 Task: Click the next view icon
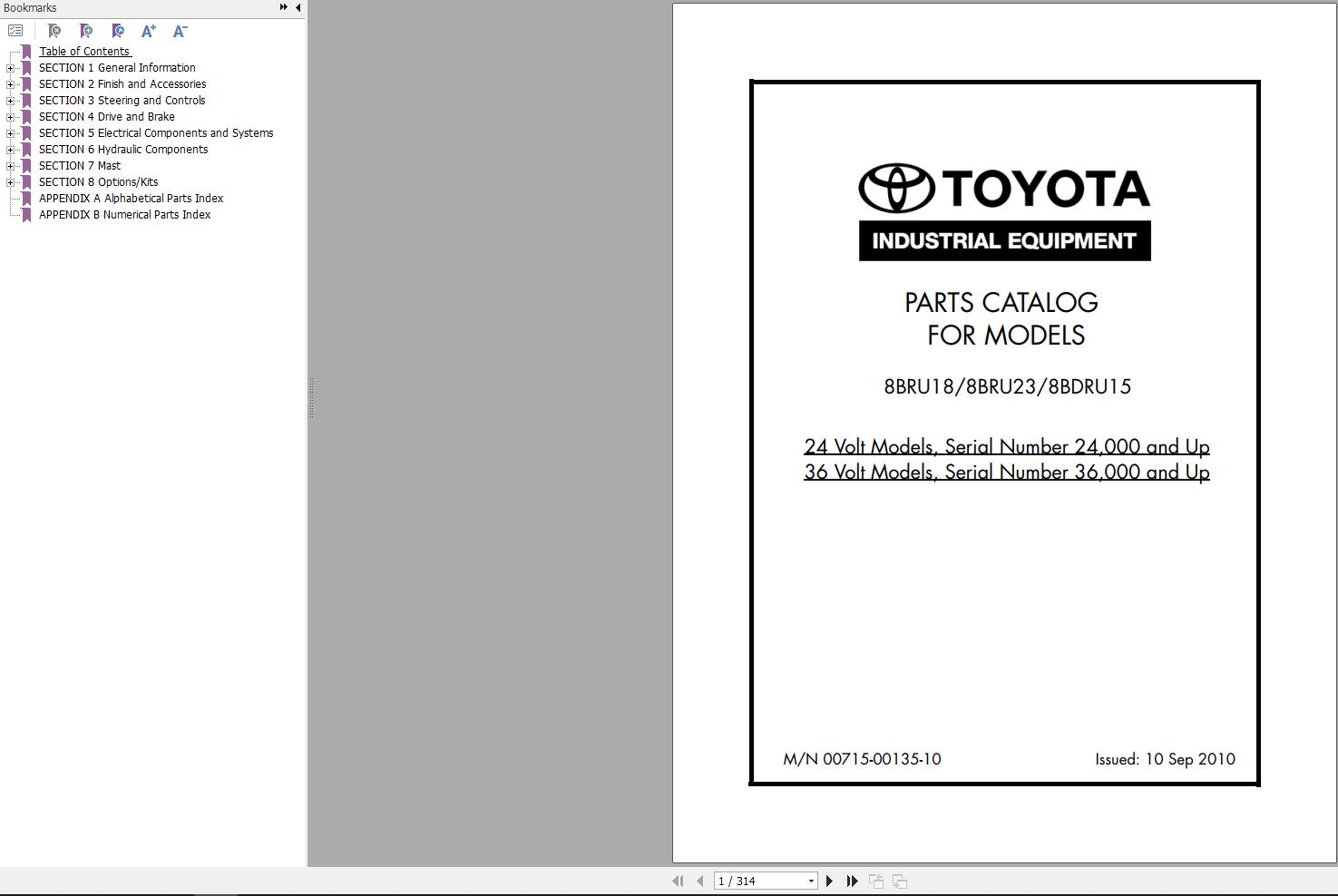coord(900,881)
